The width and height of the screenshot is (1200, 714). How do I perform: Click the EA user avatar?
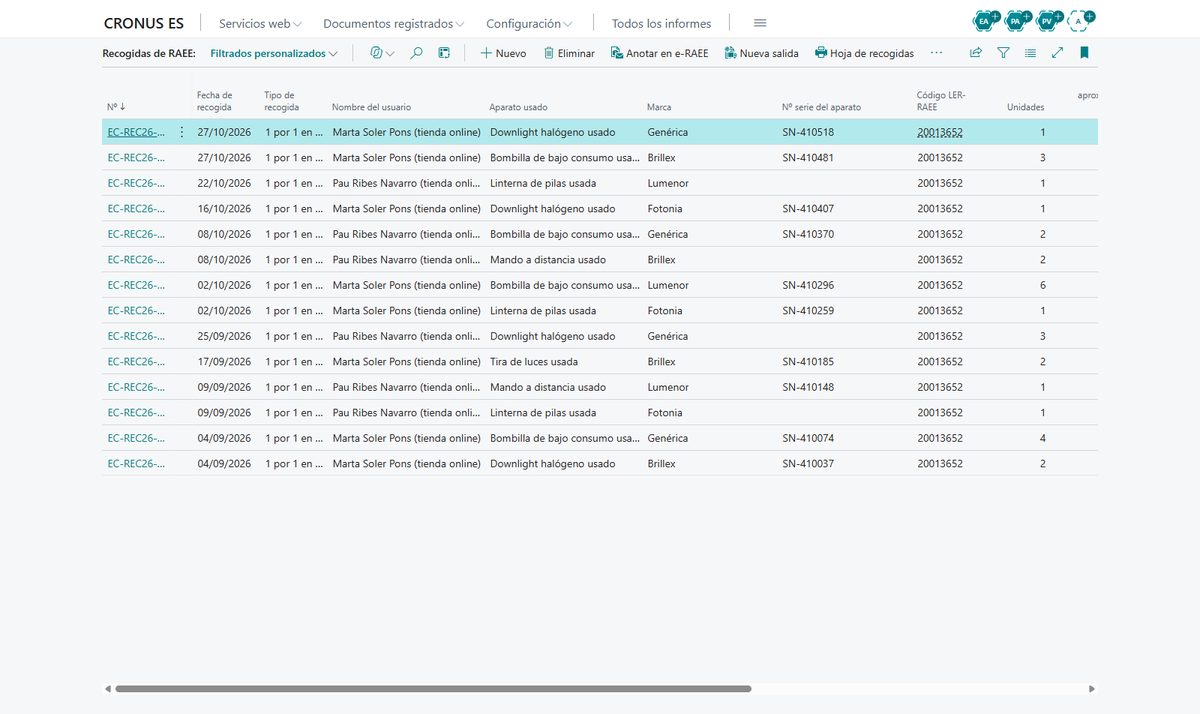[x=985, y=20]
